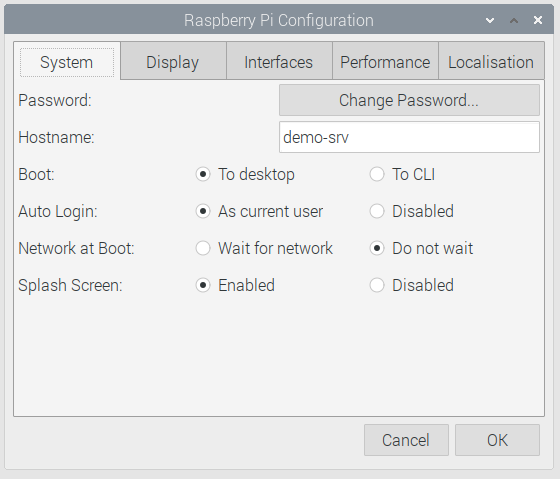Minimize window with title bar chevron-down icon
The width and height of the screenshot is (560, 479).
pos(490,20)
